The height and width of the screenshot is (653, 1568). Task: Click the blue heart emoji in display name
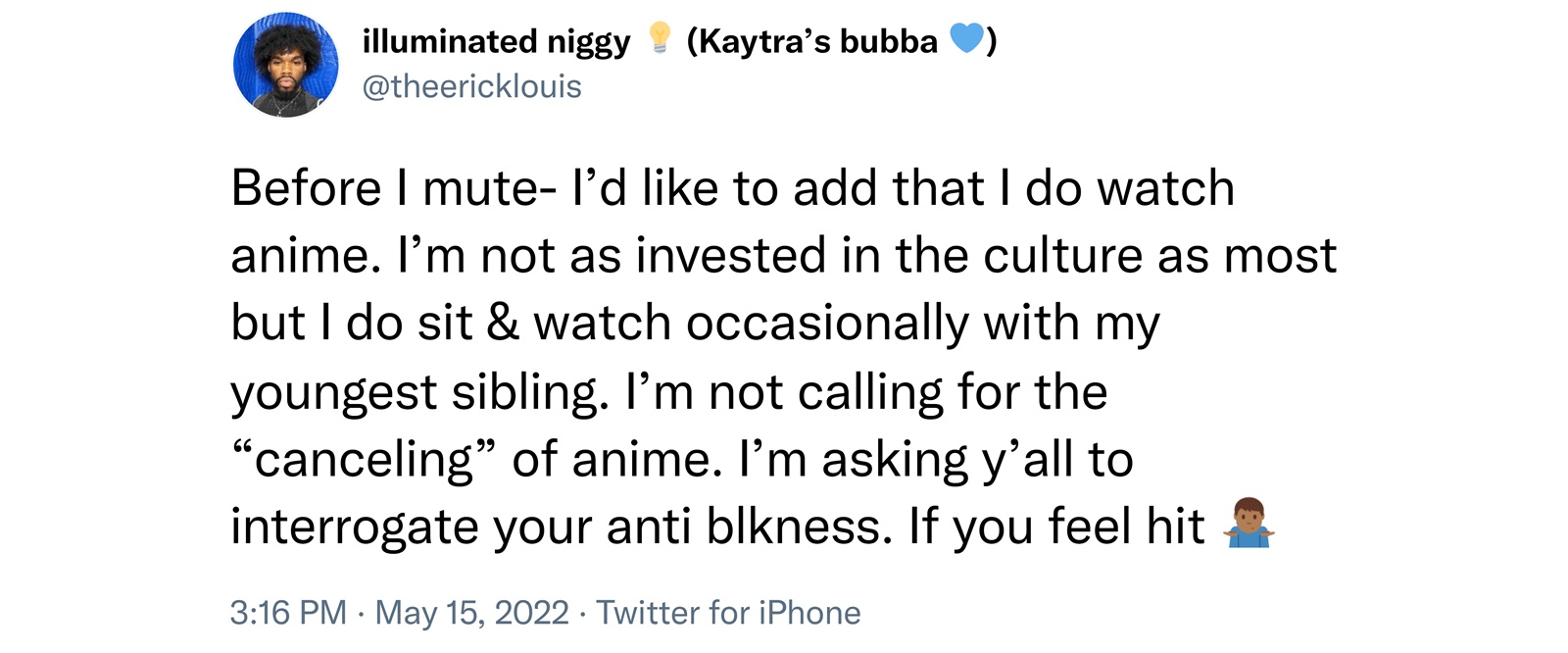(x=966, y=40)
